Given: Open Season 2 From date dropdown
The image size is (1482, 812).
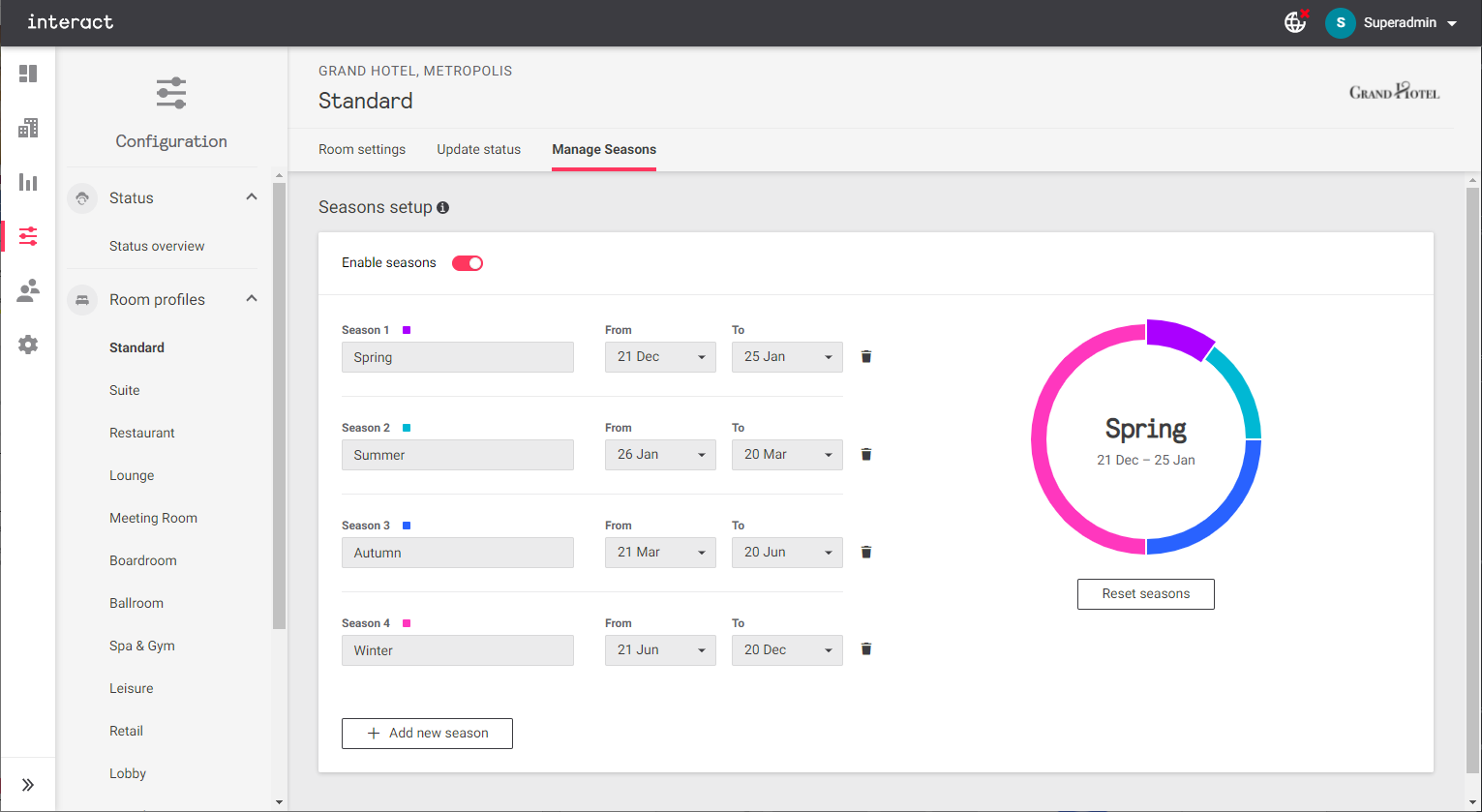Looking at the screenshot, I should 661,455.
